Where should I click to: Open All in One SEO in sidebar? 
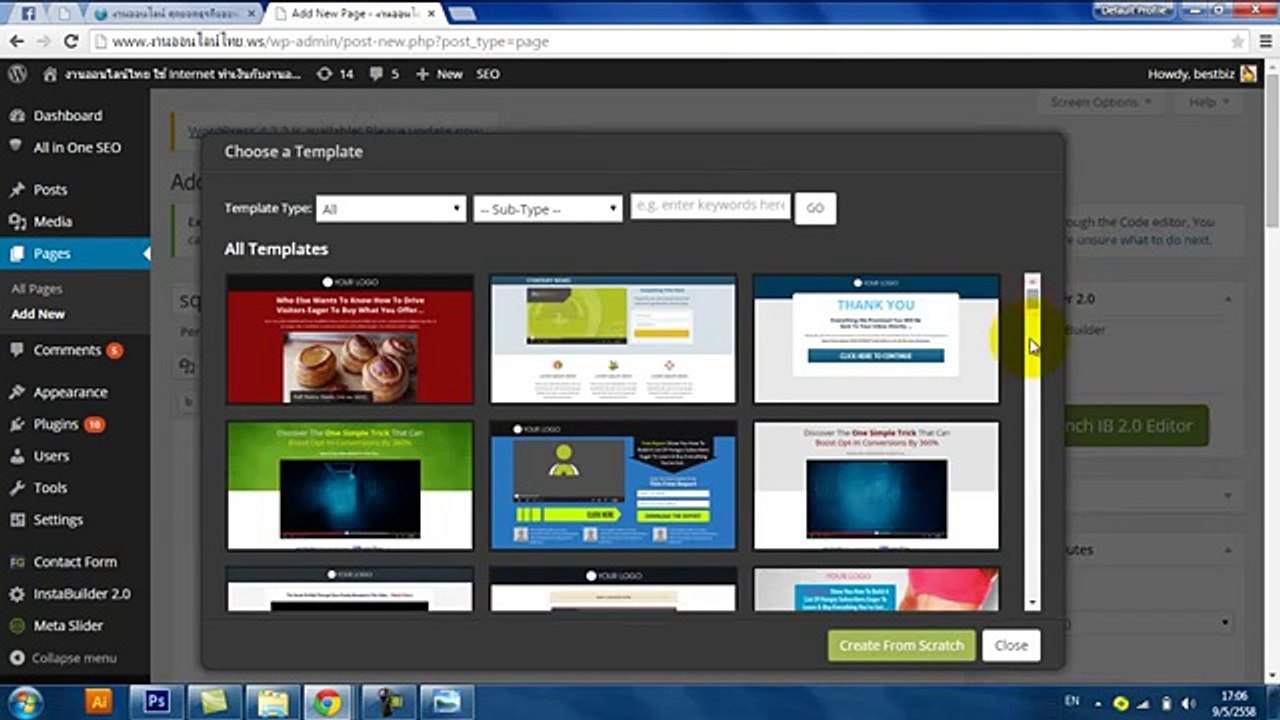(75, 147)
